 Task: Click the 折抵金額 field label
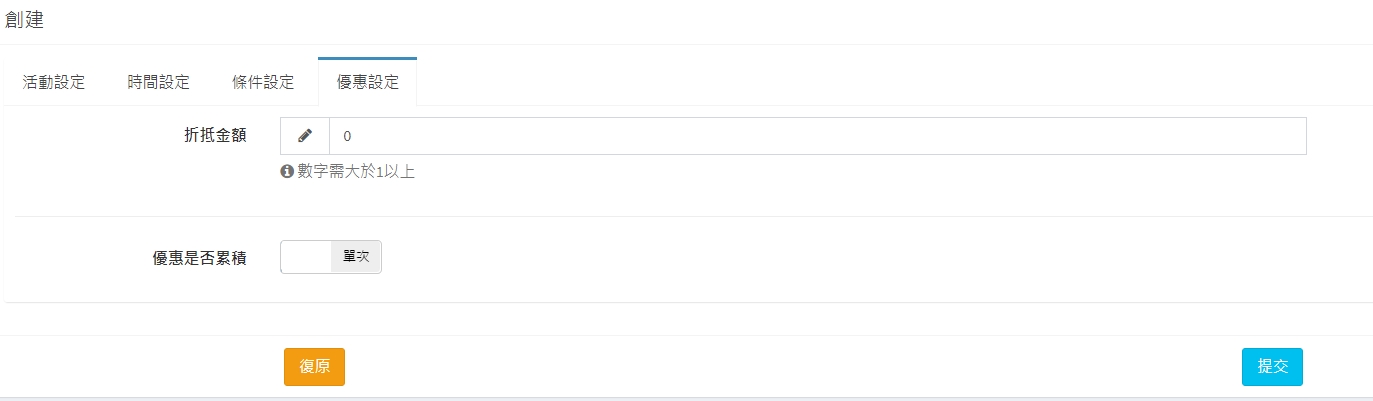[x=216, y=135]
